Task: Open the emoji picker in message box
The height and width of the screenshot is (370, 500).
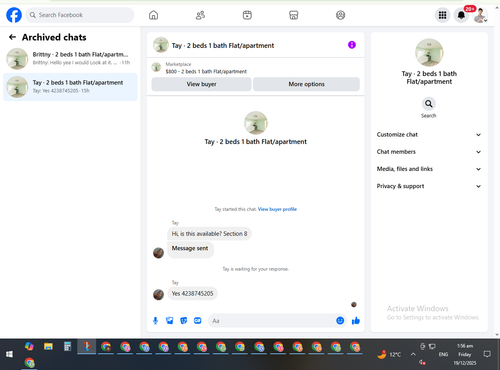Action: 340,321
